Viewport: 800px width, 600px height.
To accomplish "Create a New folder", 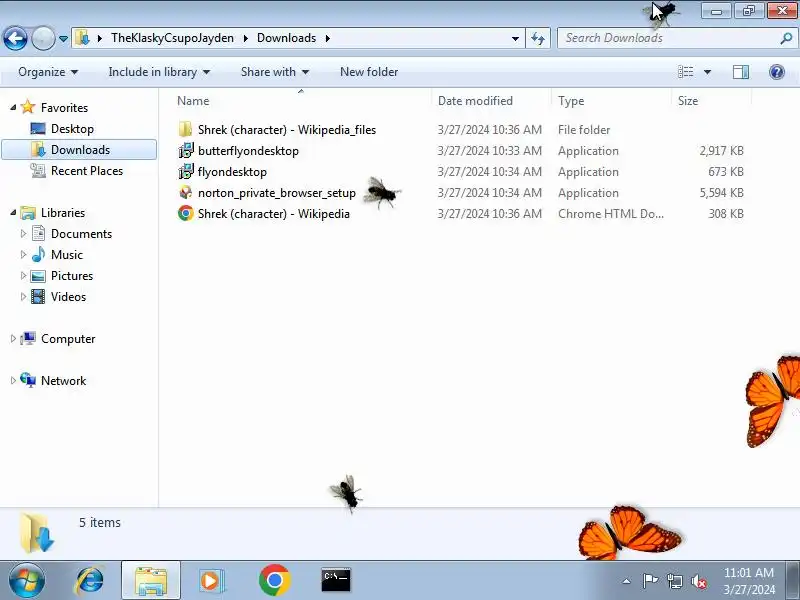I will [369, 72].
